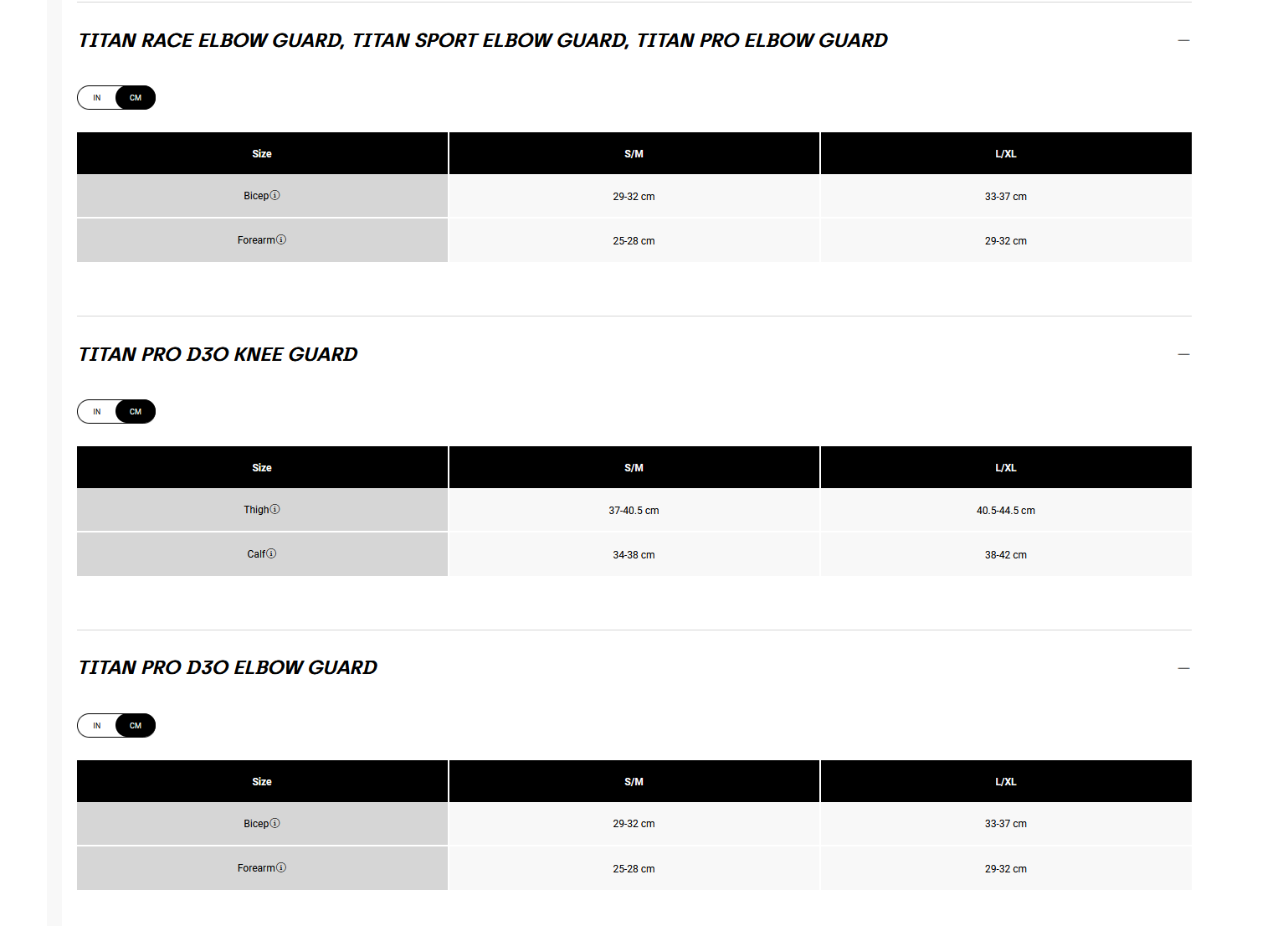Click Bicep info icon in first elbow guard table
1288x926 pixels.
tap(275, 195)
